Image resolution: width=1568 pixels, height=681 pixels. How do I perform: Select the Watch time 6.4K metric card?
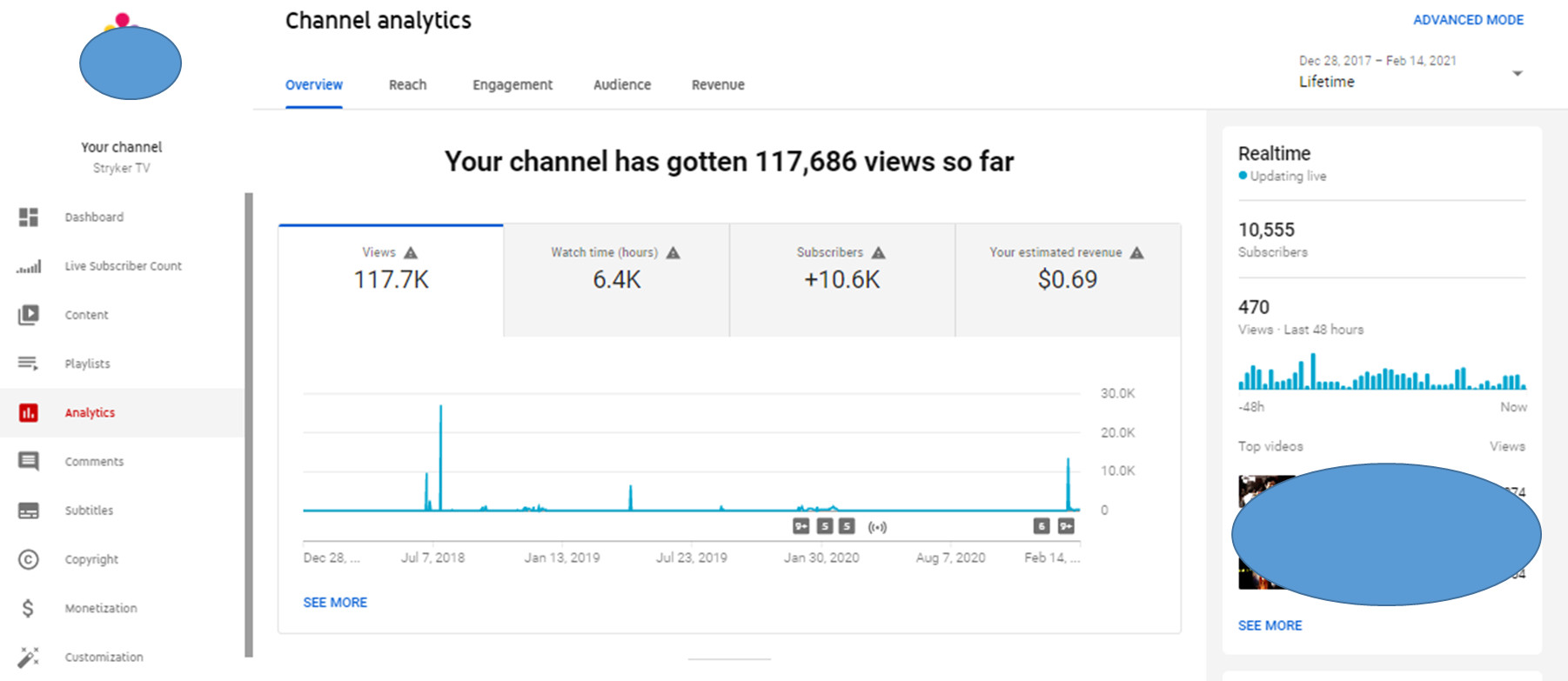(617, 280)
